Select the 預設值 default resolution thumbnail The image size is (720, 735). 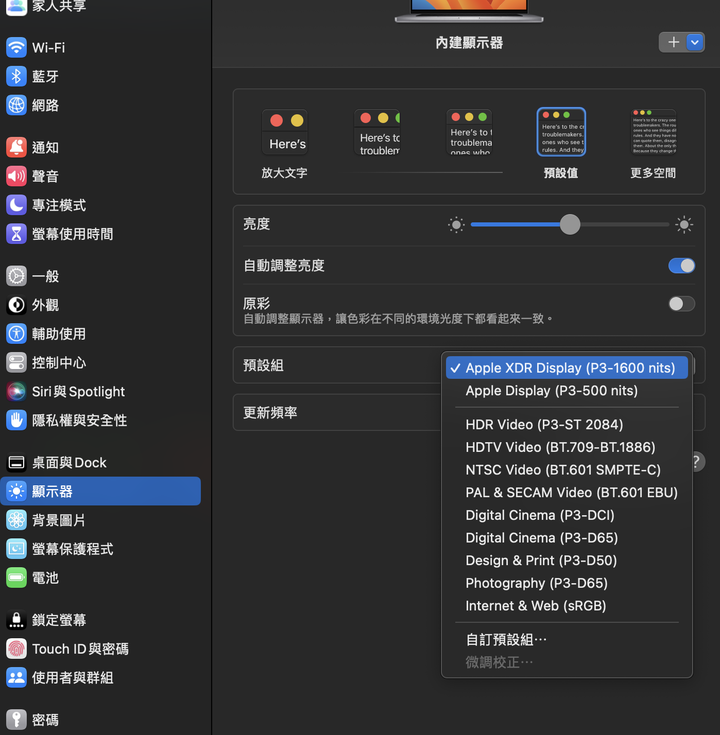coord(561,132)
